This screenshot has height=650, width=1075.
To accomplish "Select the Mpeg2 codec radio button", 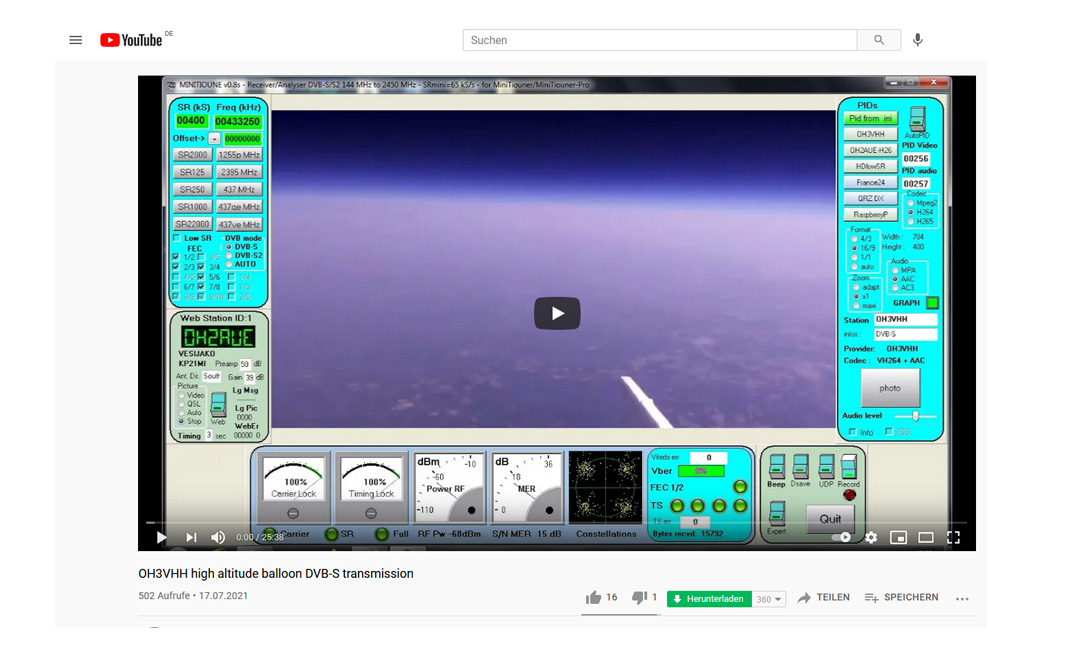I will (x=910, y=203).
